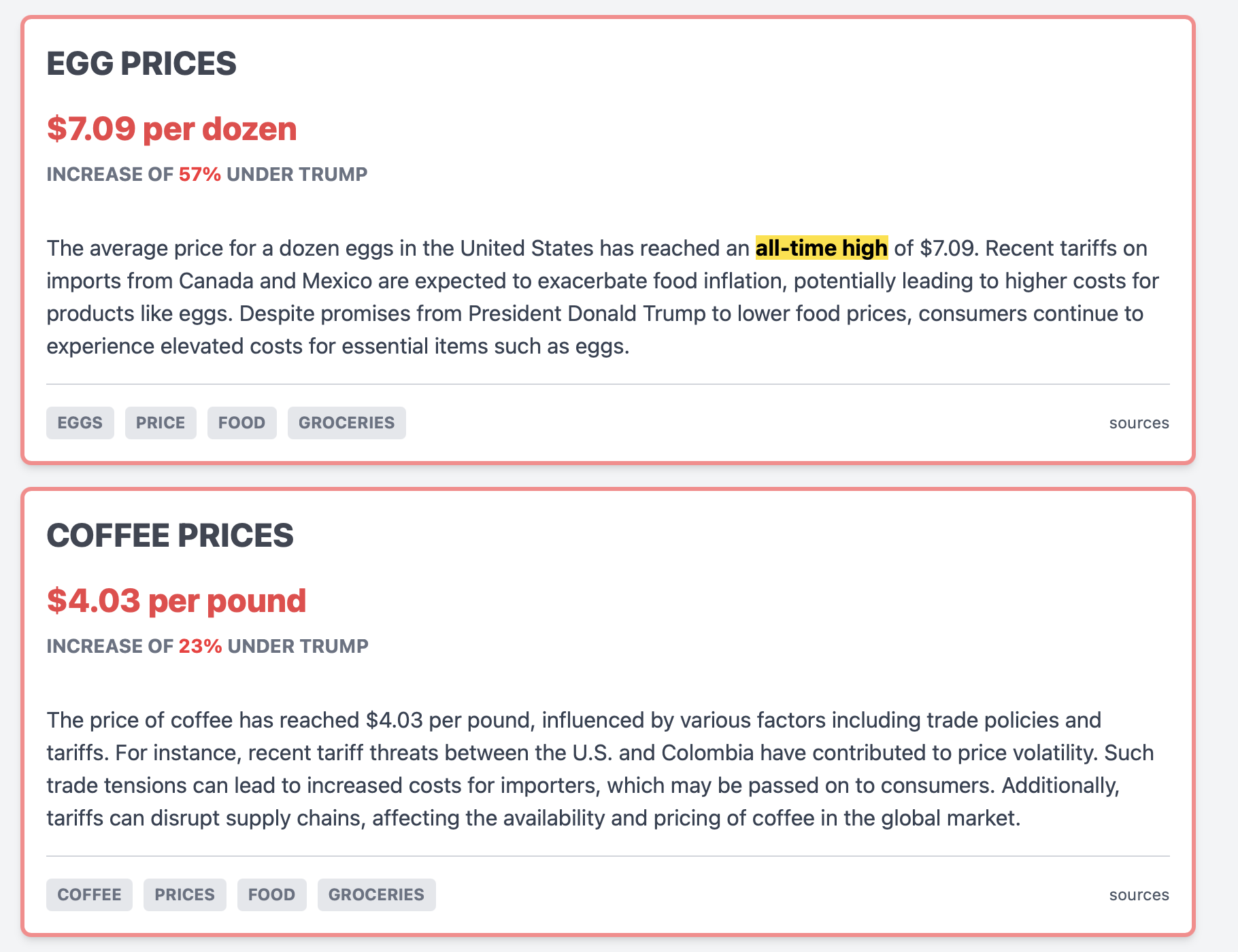Select the PRICES tag on coffee card

coord(184,895)
